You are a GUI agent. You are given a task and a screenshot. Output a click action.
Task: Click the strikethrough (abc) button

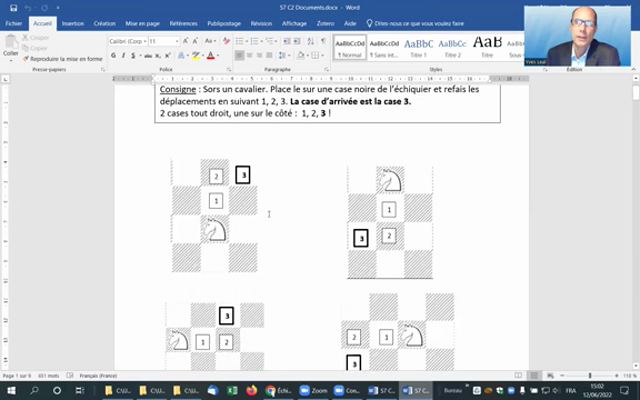(x=150, y=55)
